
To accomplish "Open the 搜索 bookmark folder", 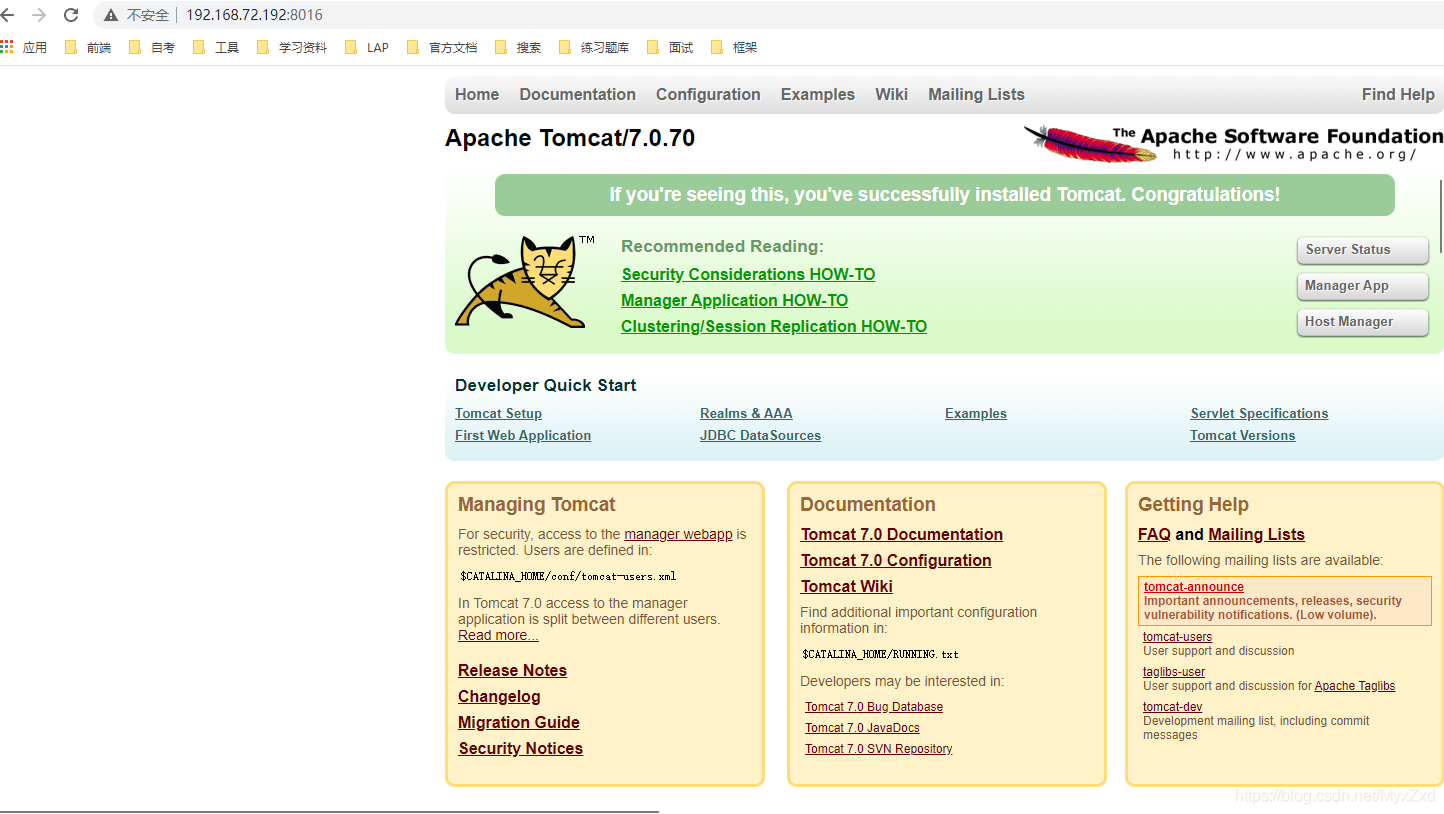I will pyautogui.click(x=518, y=47).
